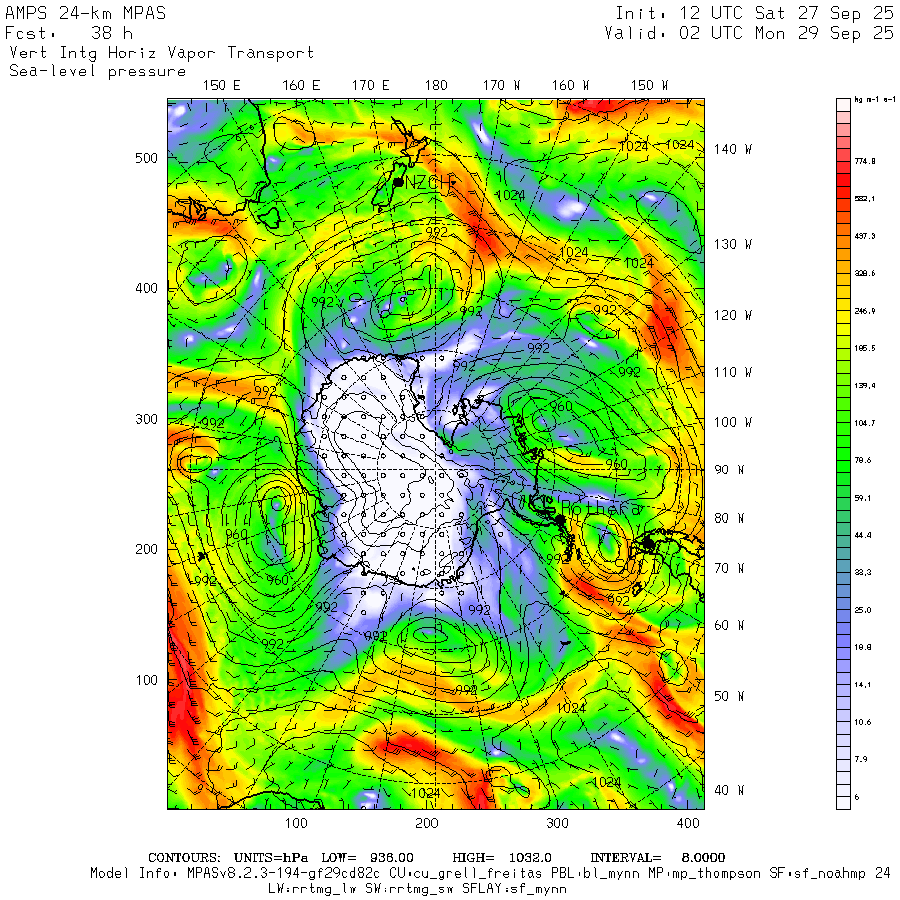Click the '139.4' colorbar value
900x900 pixels.
click(x=865, y=385)
